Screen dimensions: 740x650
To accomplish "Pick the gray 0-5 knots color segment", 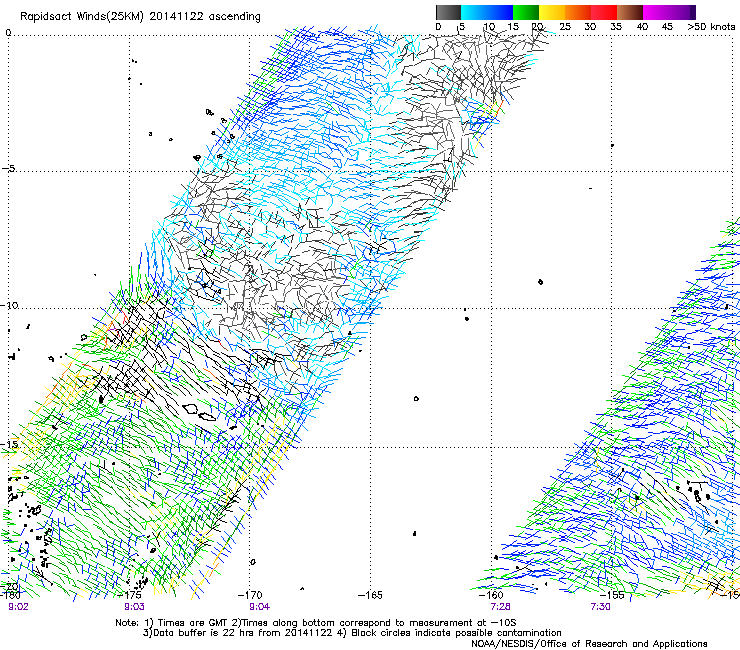I will point(448,12).
